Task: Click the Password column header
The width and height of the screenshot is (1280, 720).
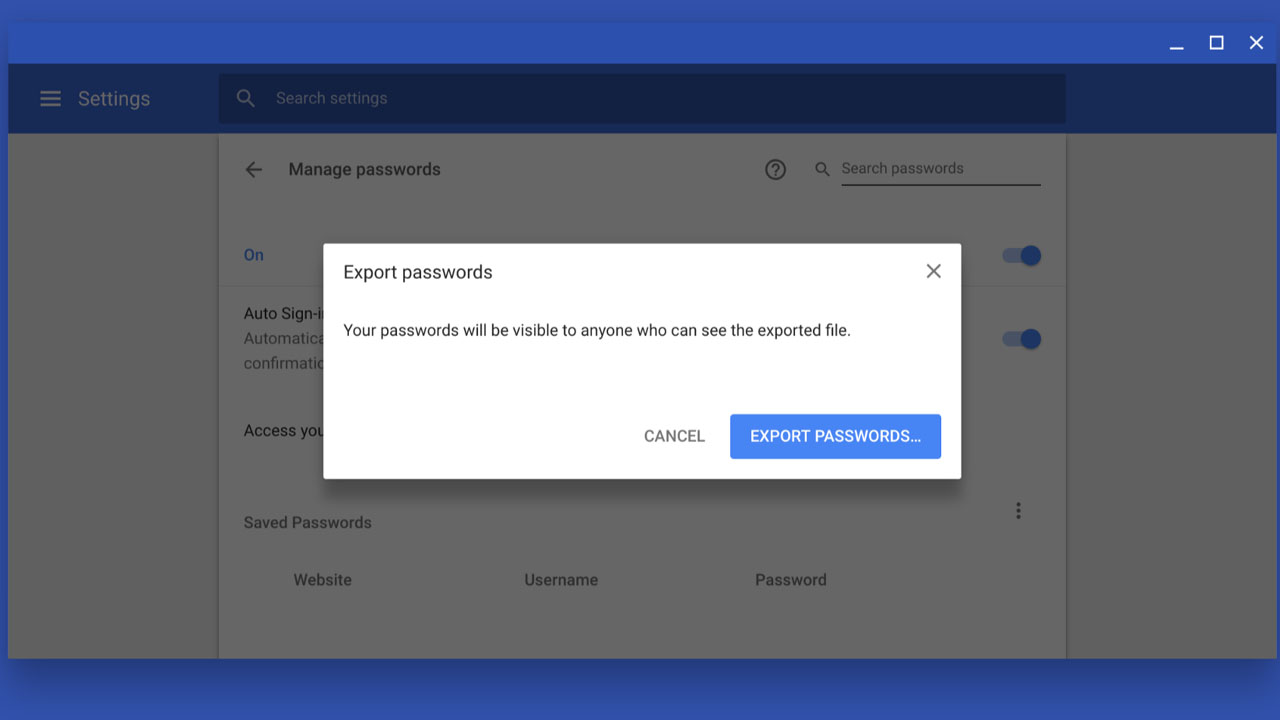Action: pos(791,580)
